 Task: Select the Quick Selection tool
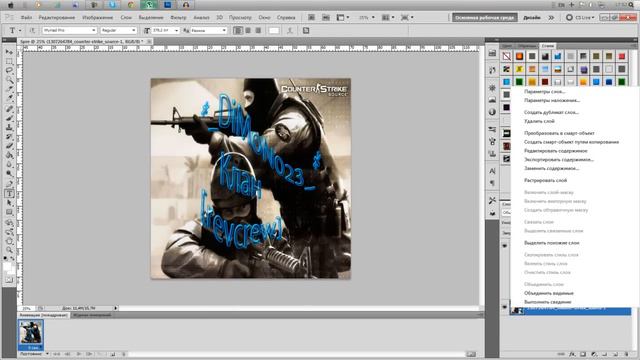pyautogui.click(x=9, y=80)
